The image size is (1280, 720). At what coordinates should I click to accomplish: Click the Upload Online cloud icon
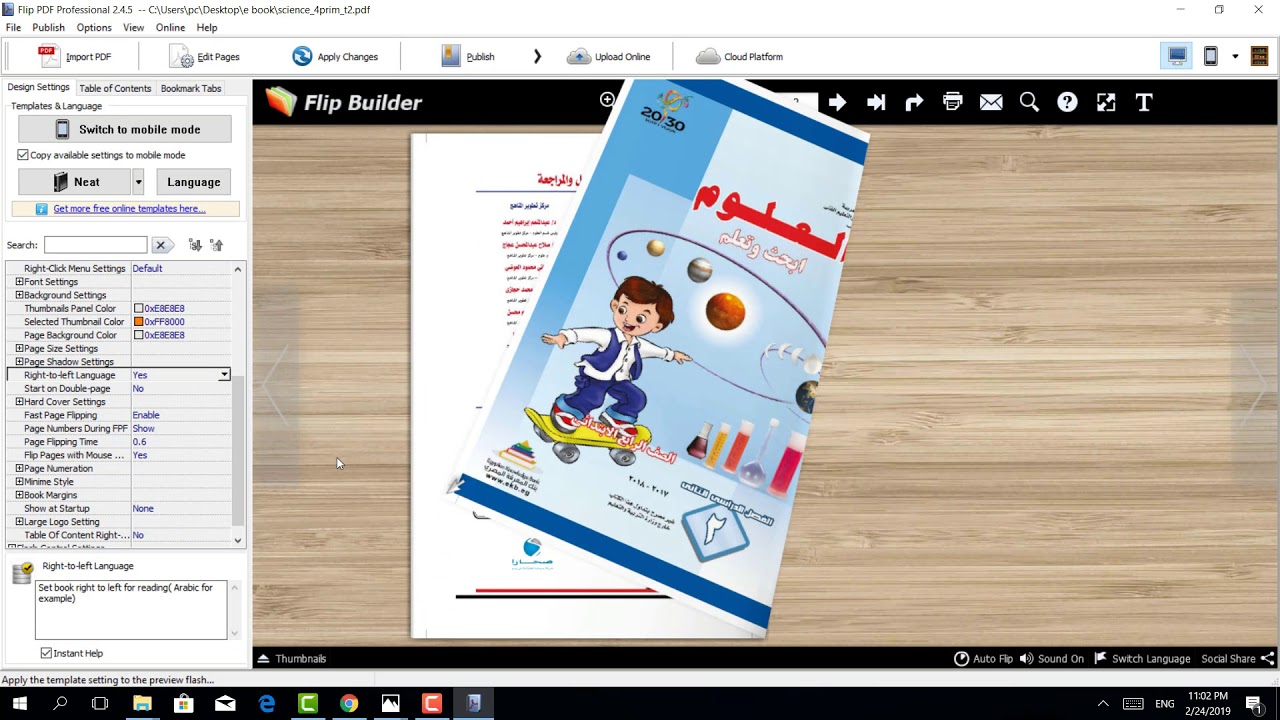click(x=579, y=57)
